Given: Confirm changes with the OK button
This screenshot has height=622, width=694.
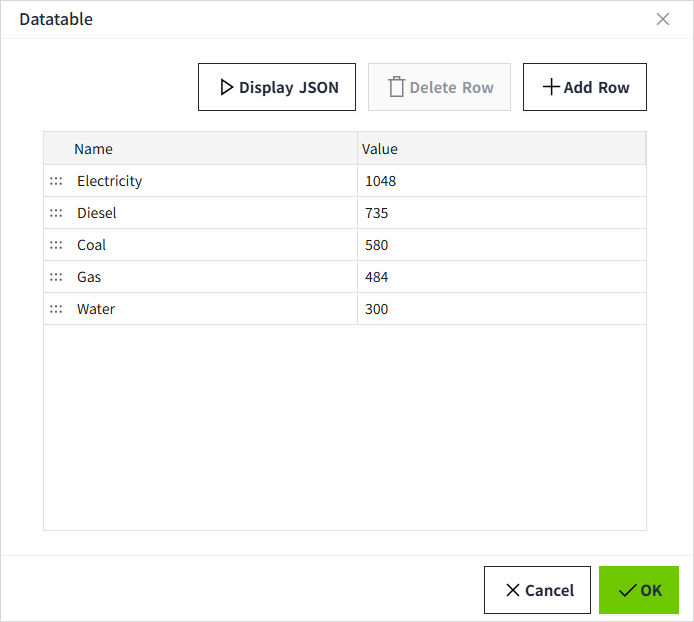Looking at the screenshot, I should (x=639, y=590).
